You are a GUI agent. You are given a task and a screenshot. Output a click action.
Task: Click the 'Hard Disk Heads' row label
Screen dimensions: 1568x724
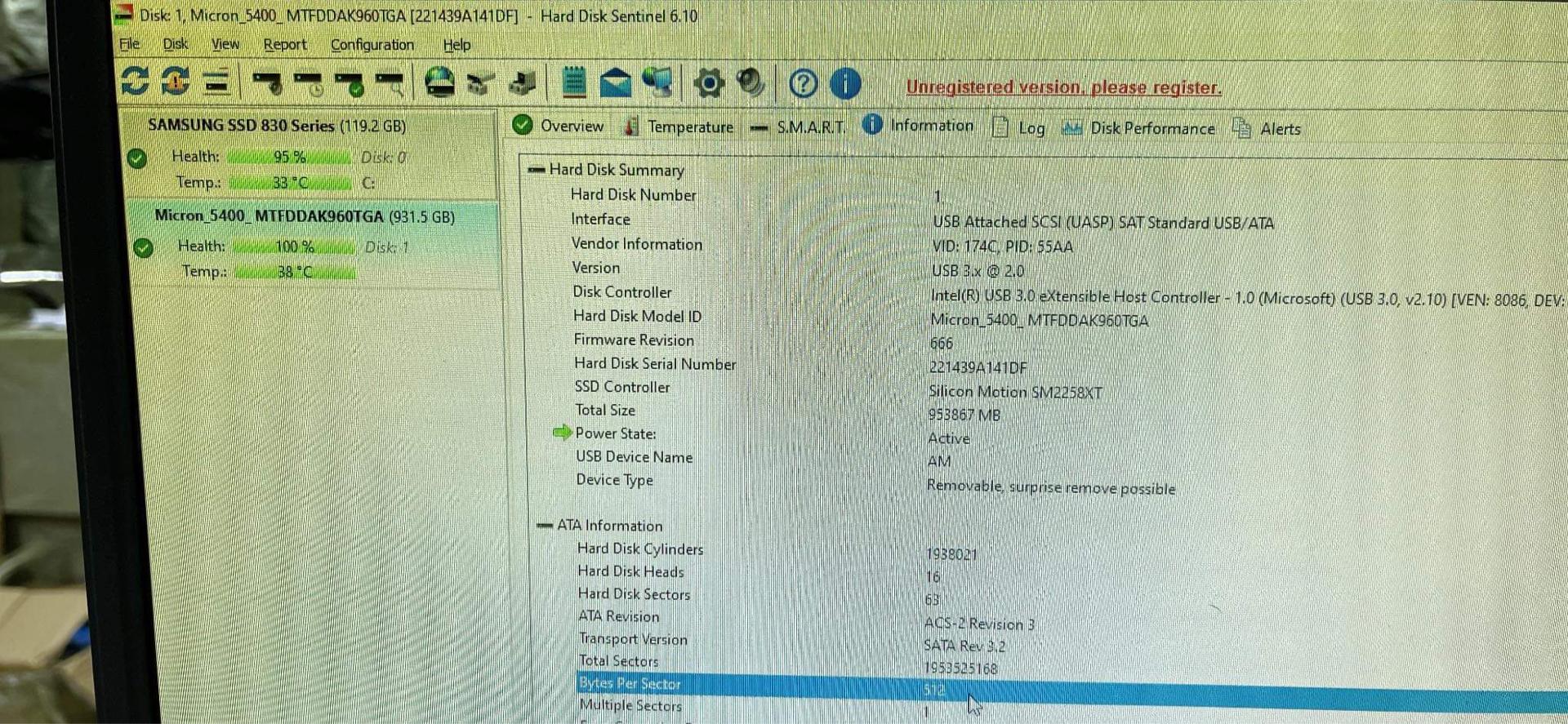pos(630,571)
